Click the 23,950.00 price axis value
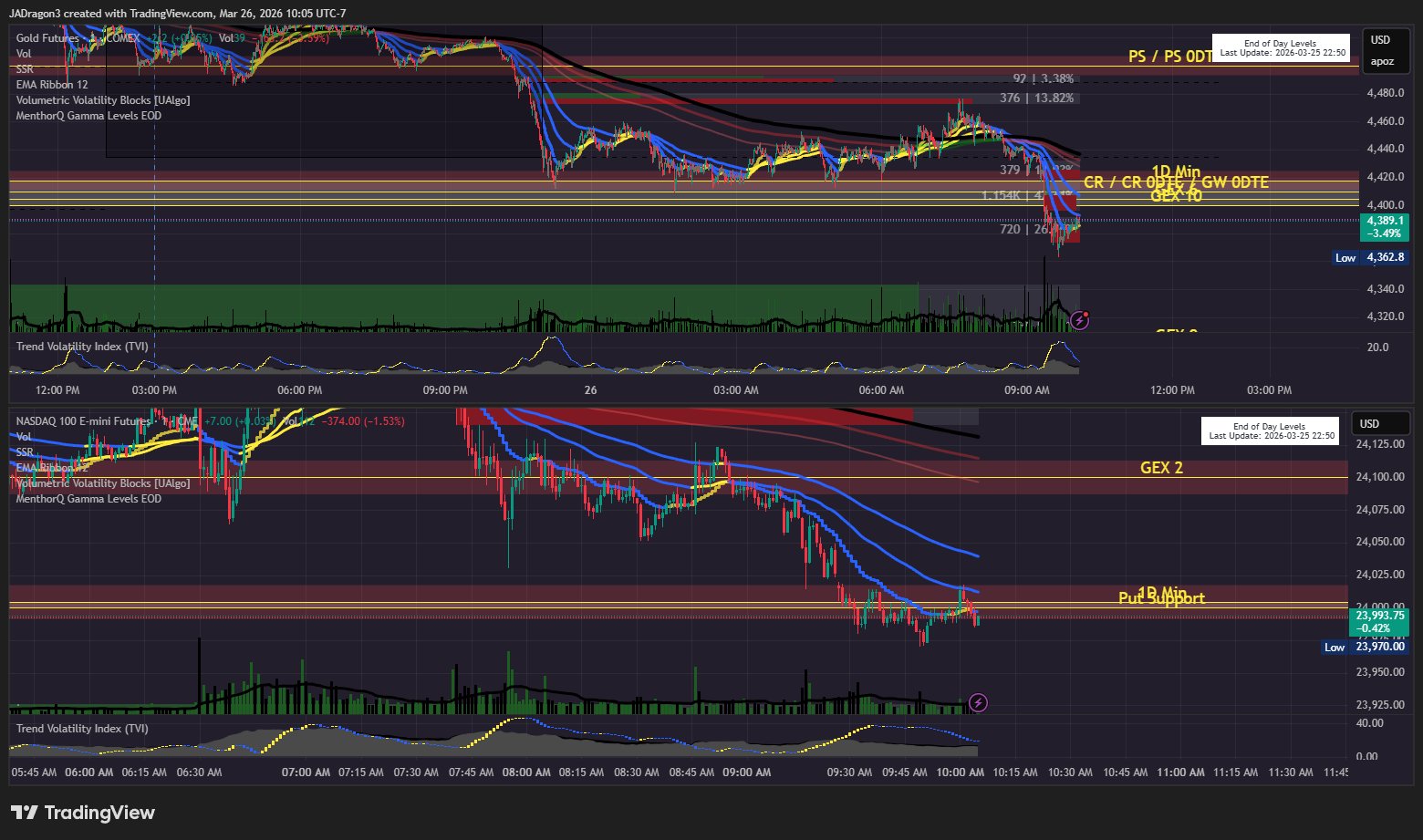 1380,672
